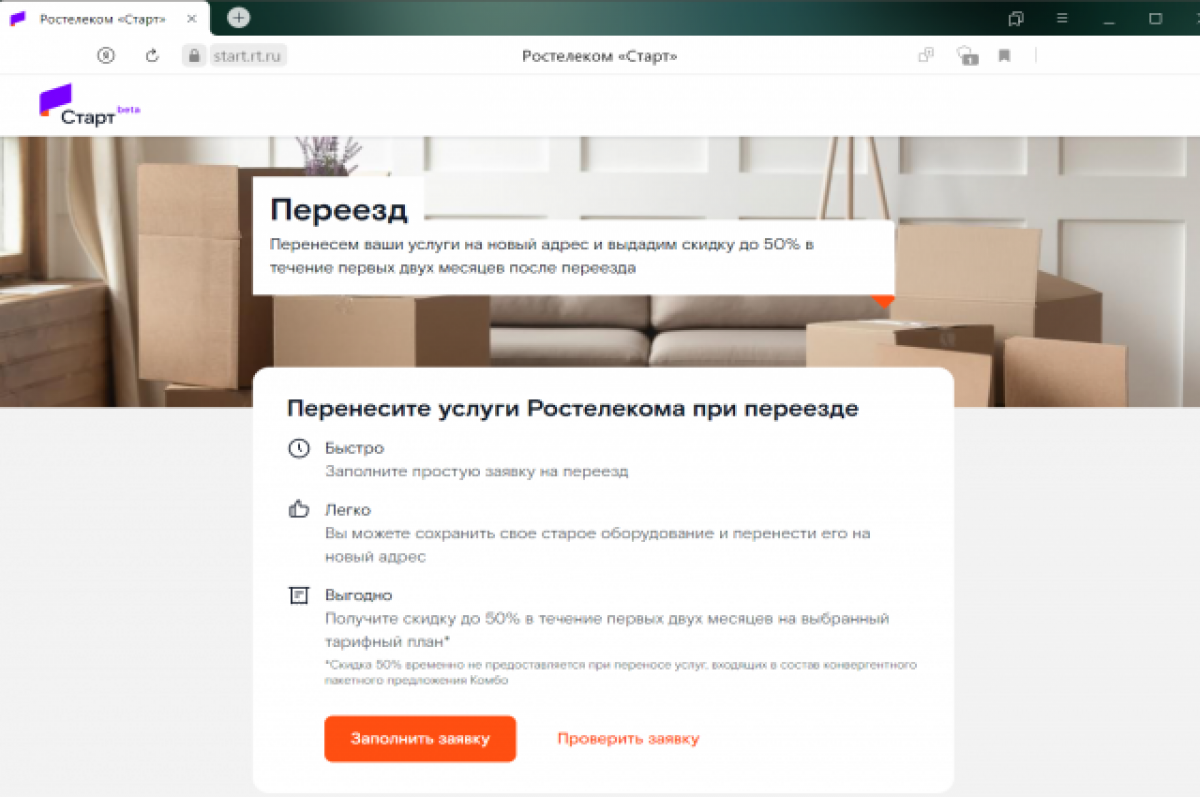Click the Заполнить заявку button

click(x=420, y=739)
